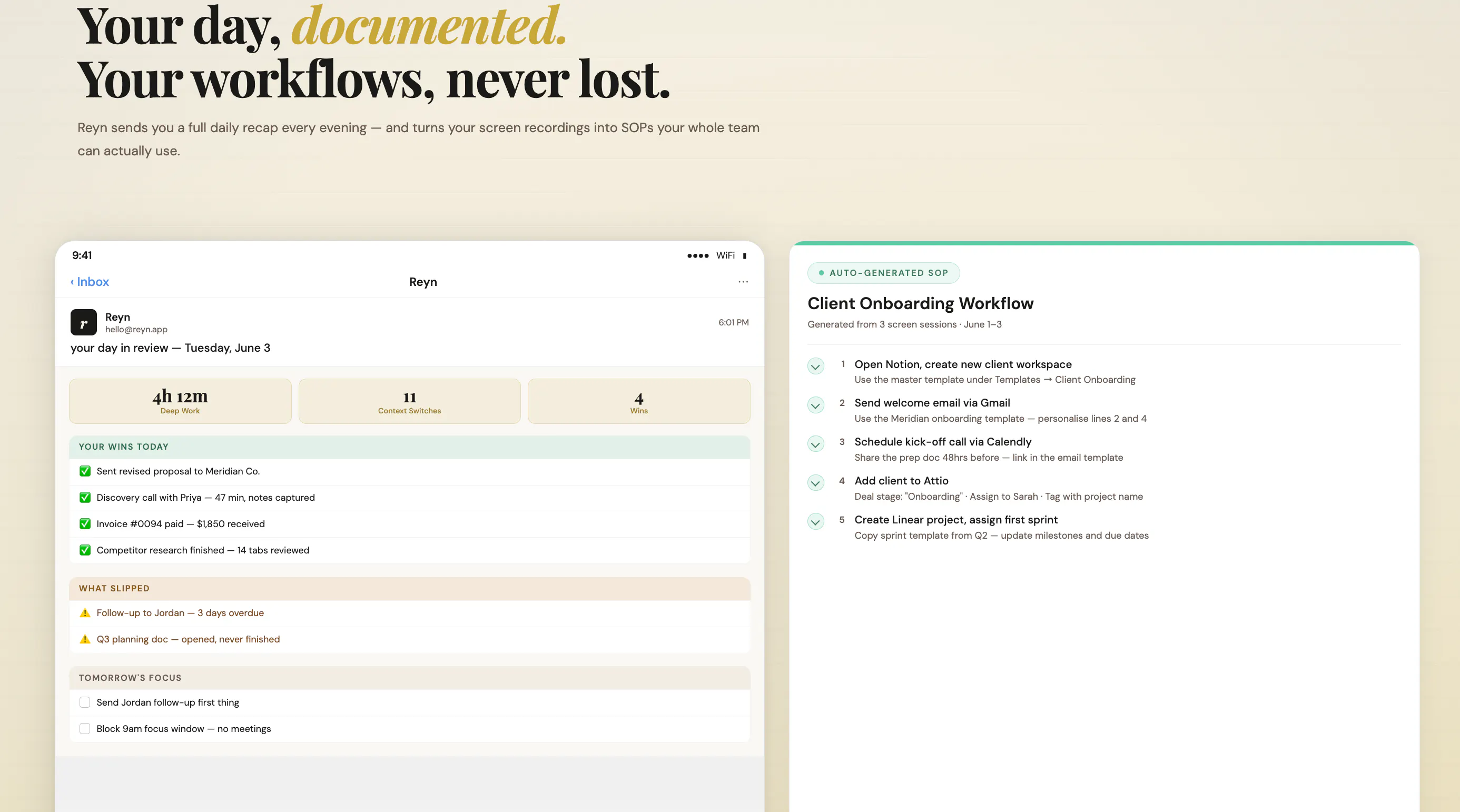Open the three-dot more options menu
This screenshot has height=812, width=1460.
tap(743, 282)
